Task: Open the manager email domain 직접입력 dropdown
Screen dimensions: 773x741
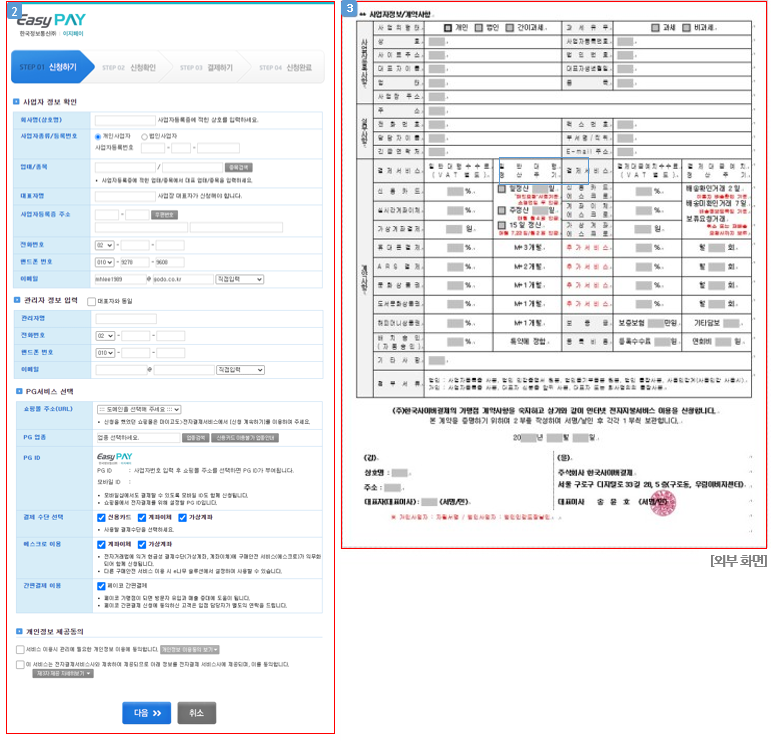Action: pos(241,370)
